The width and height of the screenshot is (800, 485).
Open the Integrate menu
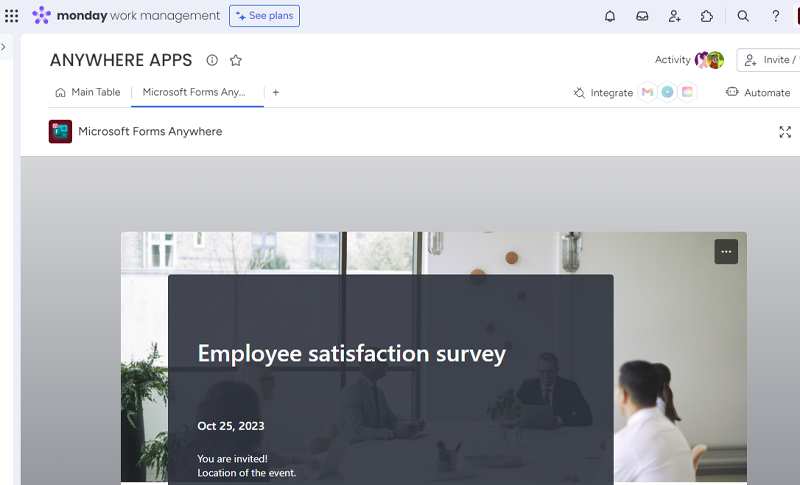[x=603, y=92]
